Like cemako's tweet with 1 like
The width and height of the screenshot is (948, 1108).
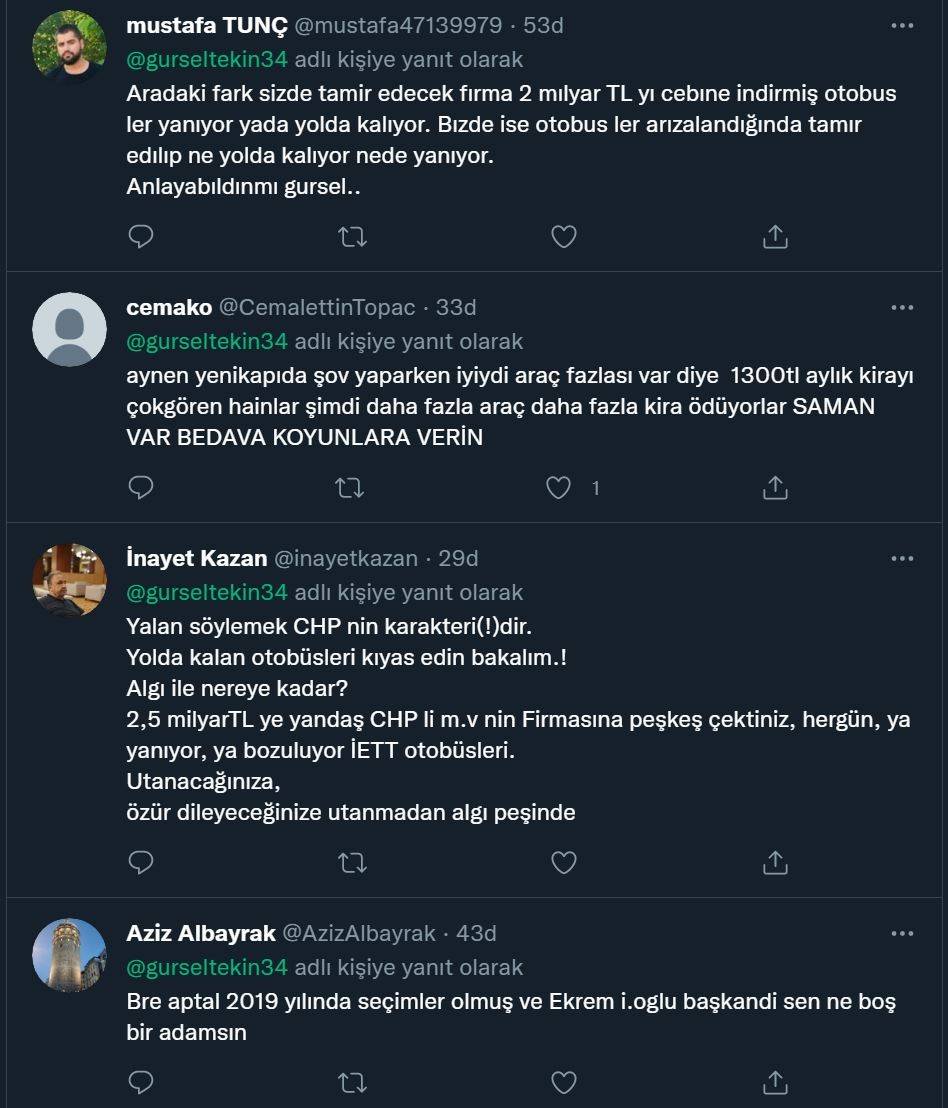pos(559,487)
